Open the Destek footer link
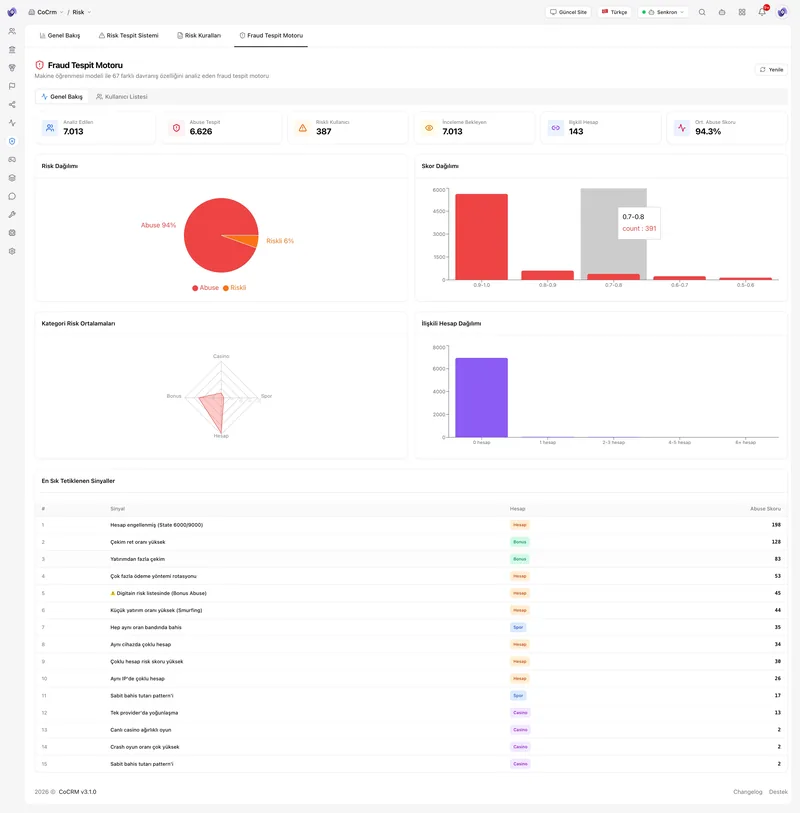800x813 pixels. [x=778, y=792]
